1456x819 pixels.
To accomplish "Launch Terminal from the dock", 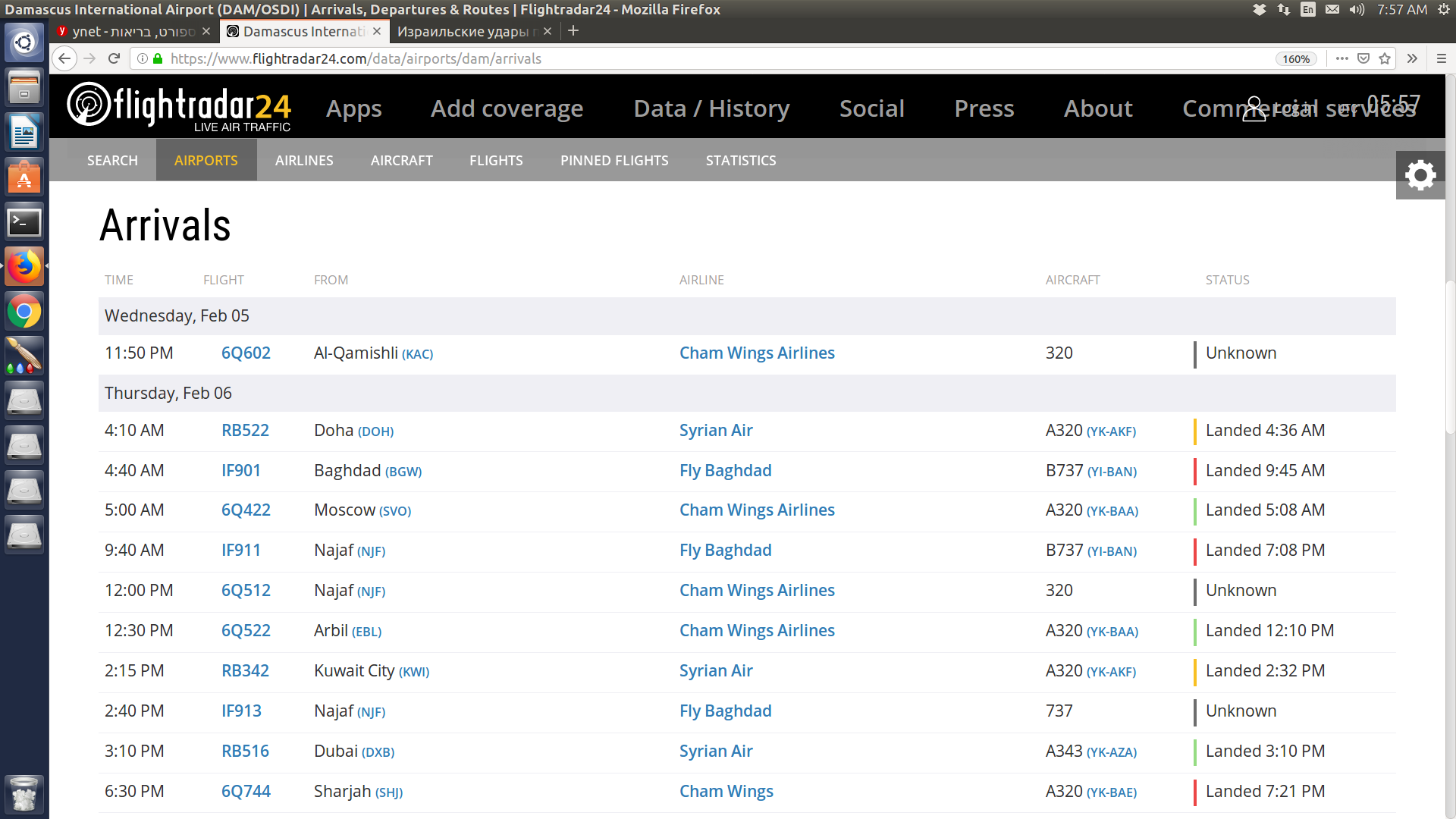I will click(x=24, y=222).
